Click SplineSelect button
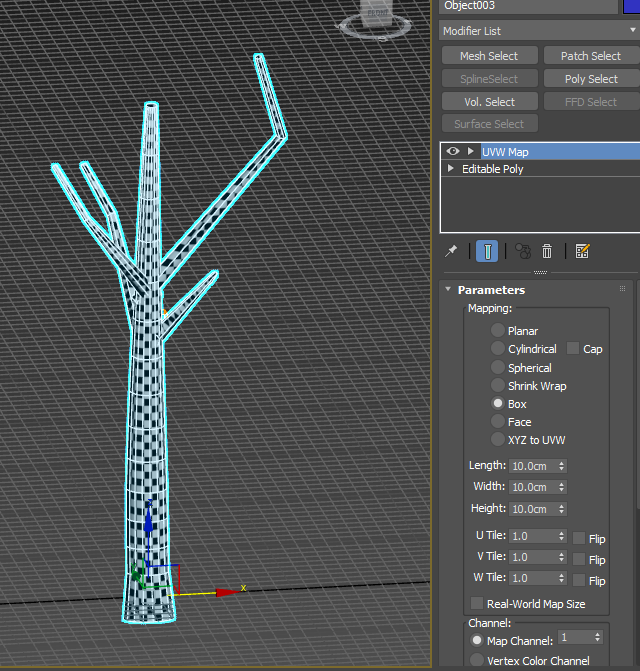This screenshot has width=640, height=671. tap(489, 79)
